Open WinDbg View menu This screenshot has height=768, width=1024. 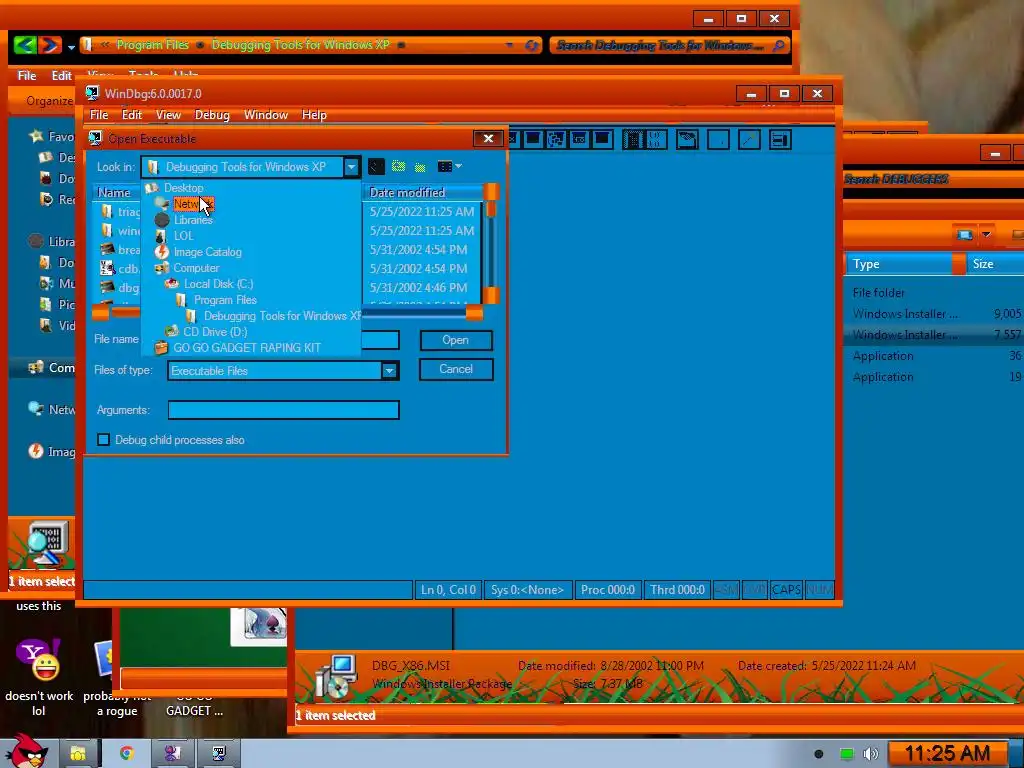[x=168, y=115]
